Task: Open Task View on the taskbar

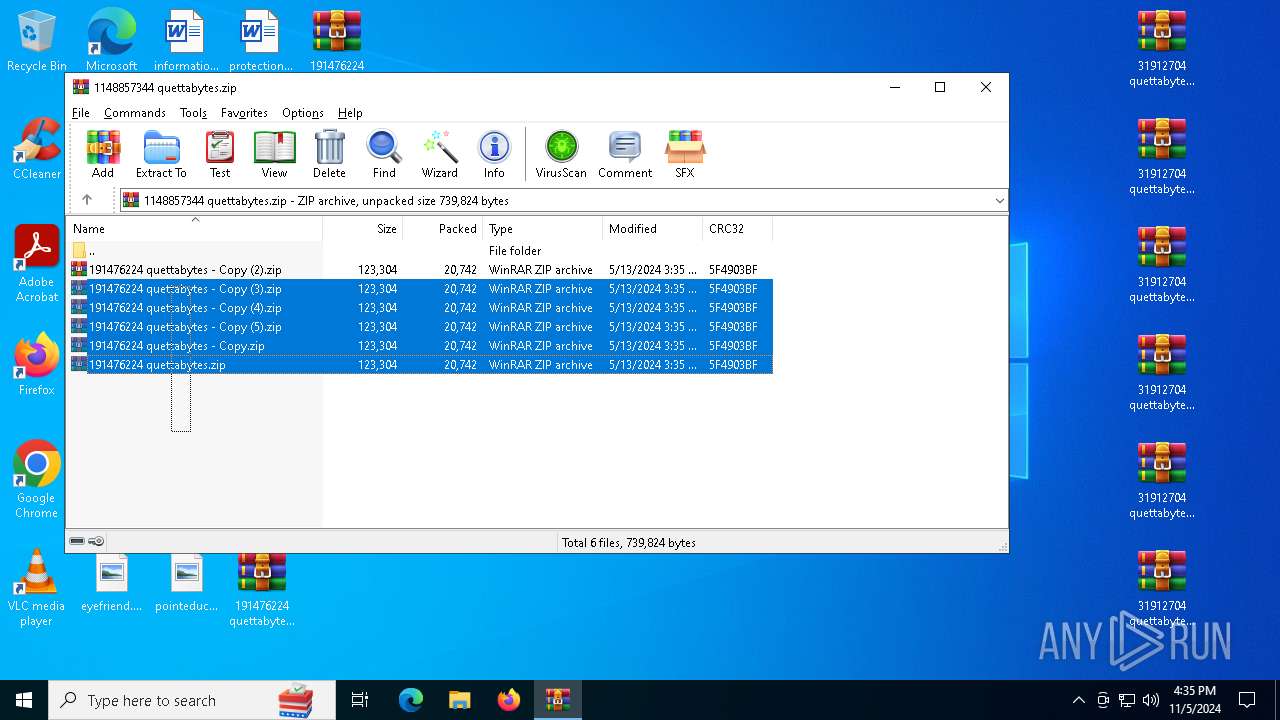Action: point(360,700)
